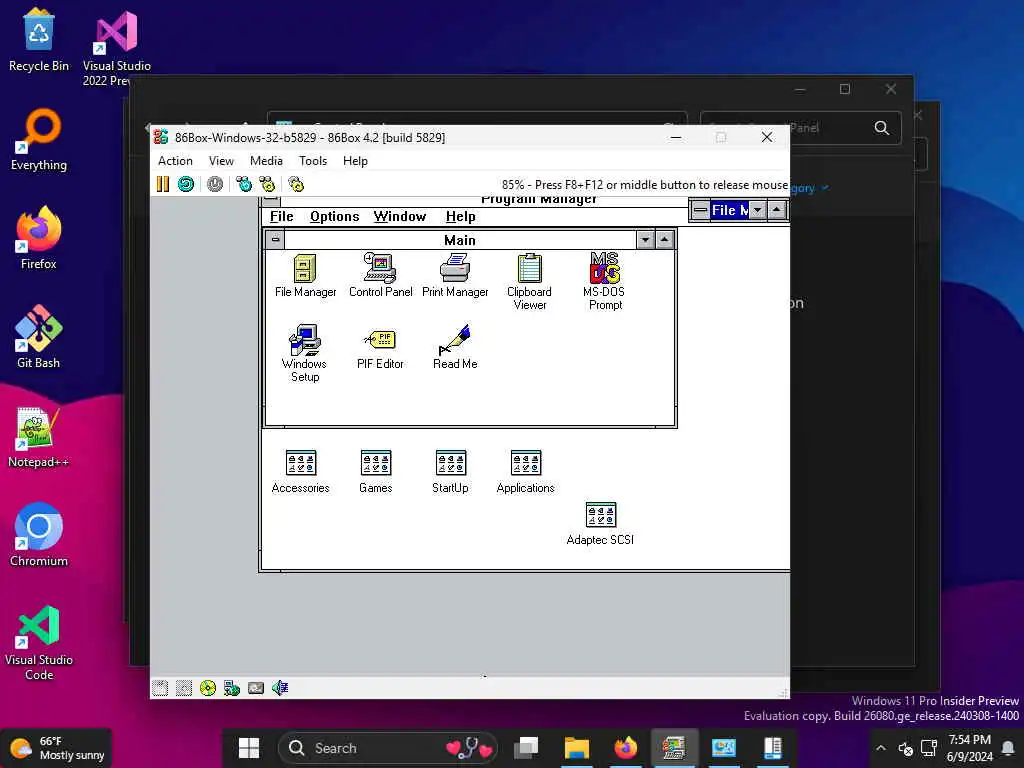This screenshot has width=1024, height=768.
Task: Minimize the Main group with down arrow
Action: (645, 240)
